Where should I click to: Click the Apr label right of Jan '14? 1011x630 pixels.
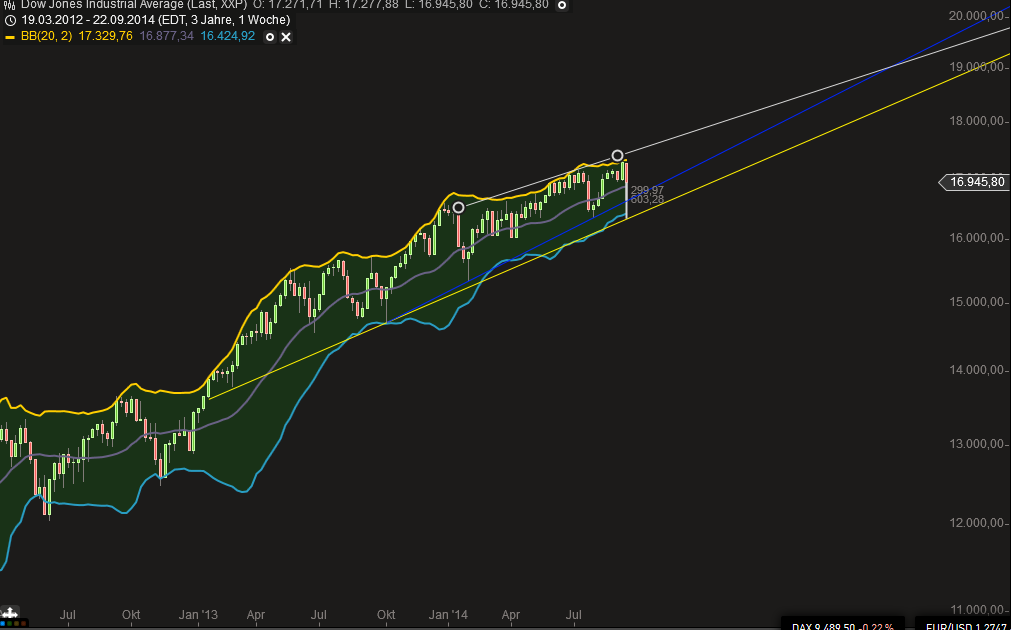(x=511, y=615)
